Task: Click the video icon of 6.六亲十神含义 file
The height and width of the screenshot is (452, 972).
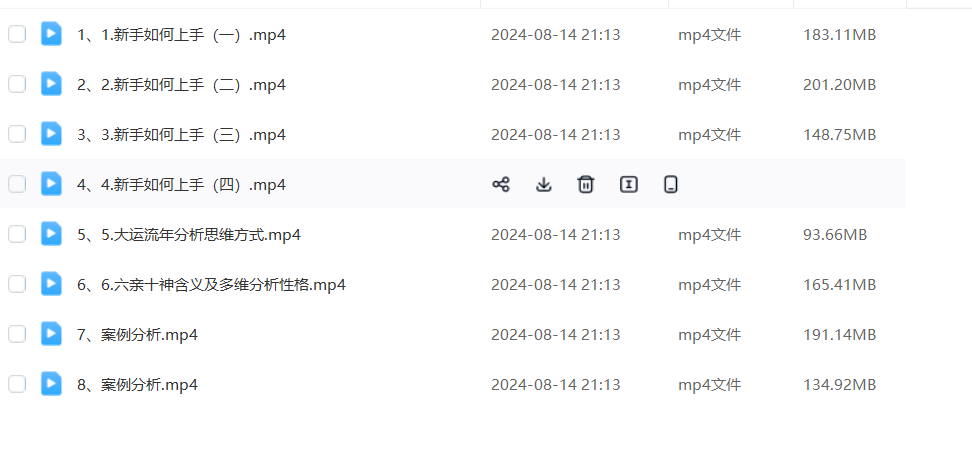Action: pos(51,284)
